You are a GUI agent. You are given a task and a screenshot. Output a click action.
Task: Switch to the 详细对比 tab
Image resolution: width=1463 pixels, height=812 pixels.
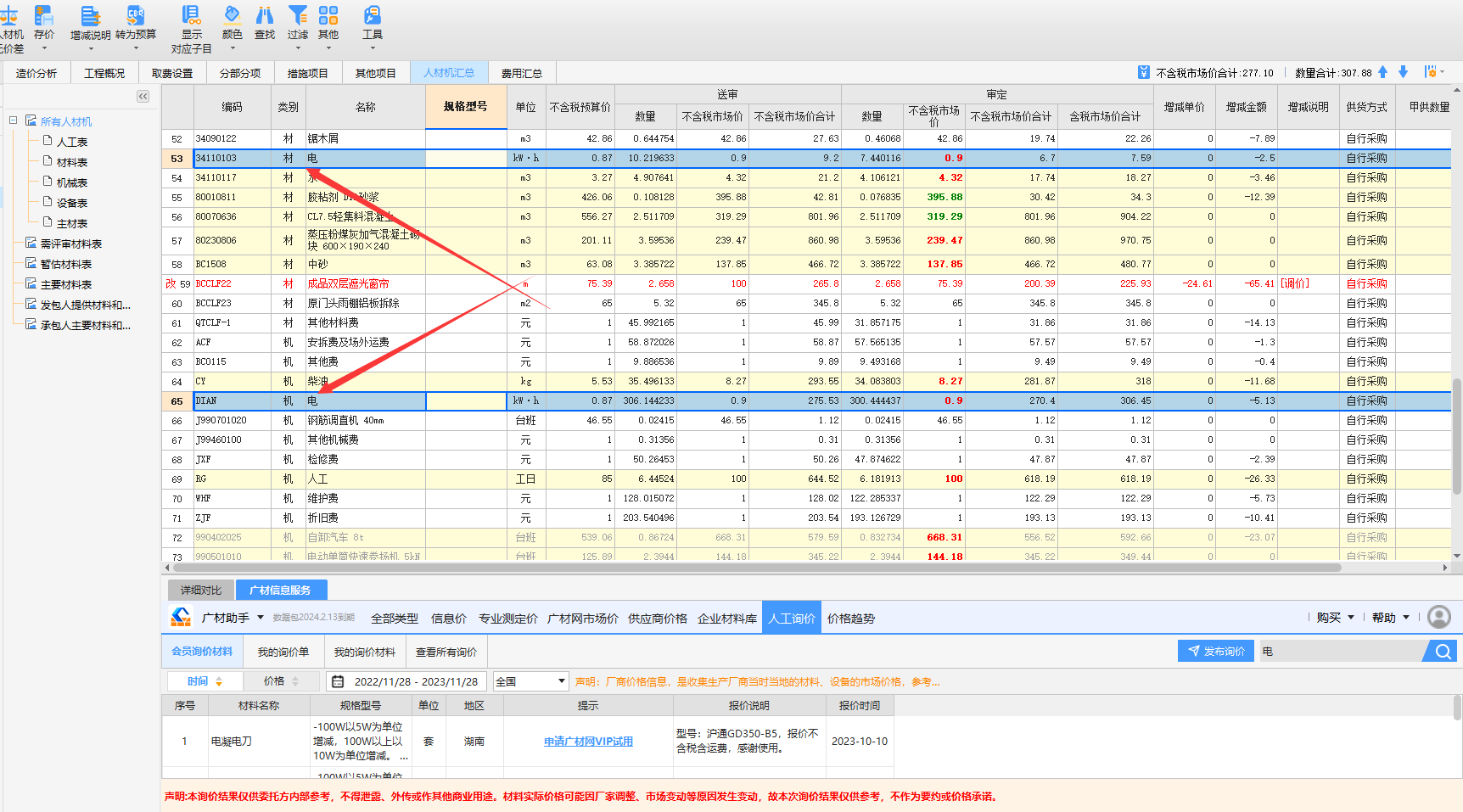[201, 590]
